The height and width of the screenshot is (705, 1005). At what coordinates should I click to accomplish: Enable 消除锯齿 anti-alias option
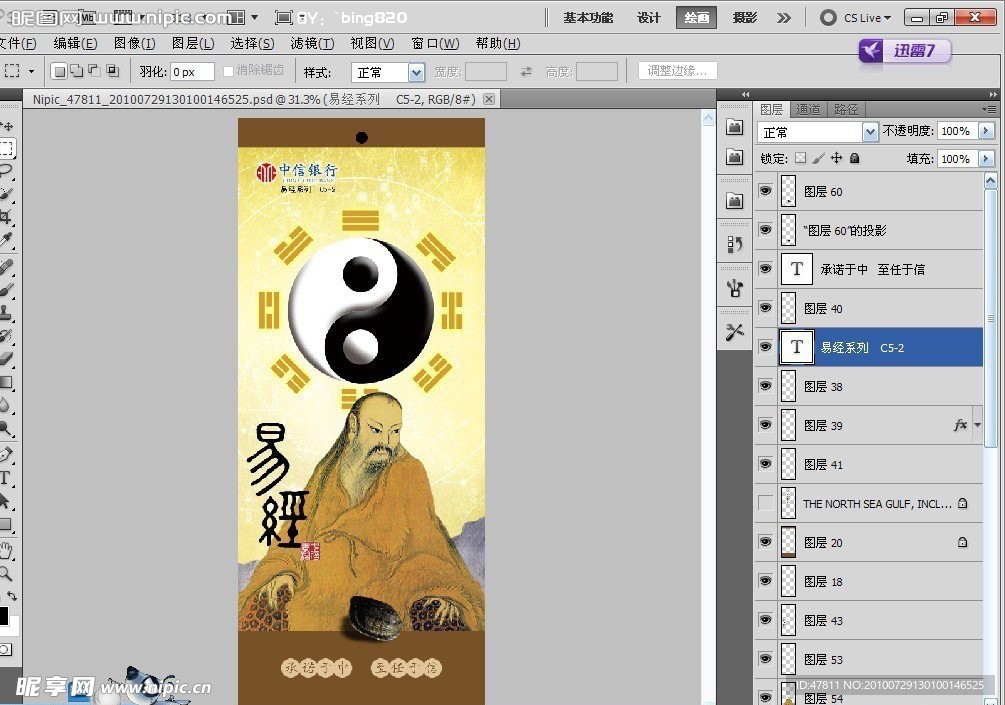click(x=228, y=71)
